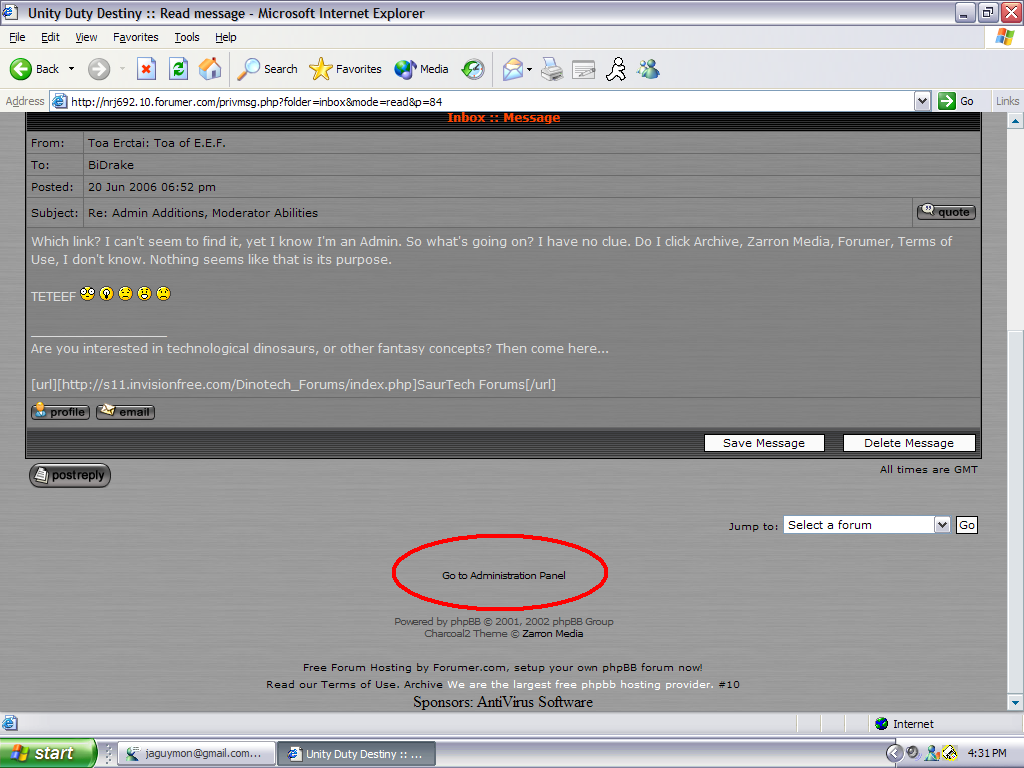Stop page loading with red X icon
Screen dimensions: 1024x768
146,69
